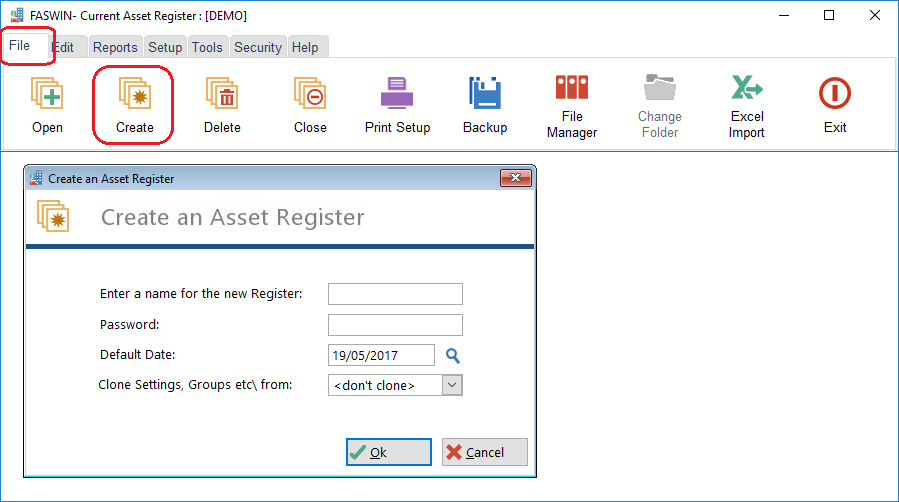Cancel the Create an Asset Register dialog
The width and height of the screenshot is (899, 502).
coord(484,452)
